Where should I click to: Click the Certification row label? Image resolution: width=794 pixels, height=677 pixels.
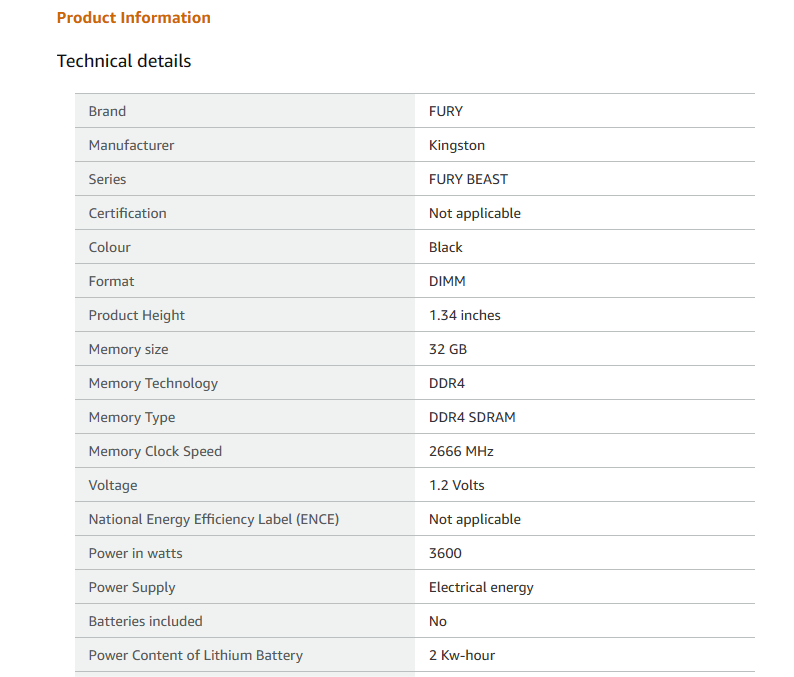click(127, 213)
